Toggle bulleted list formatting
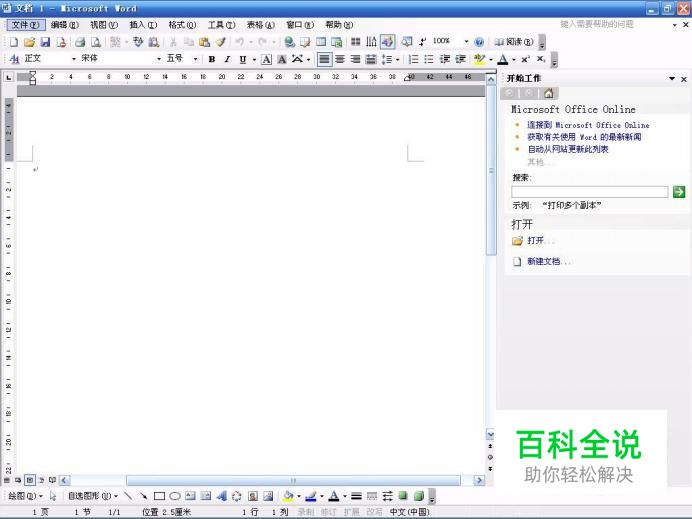This screenshot has width=692, height=519. click(429, 59)
